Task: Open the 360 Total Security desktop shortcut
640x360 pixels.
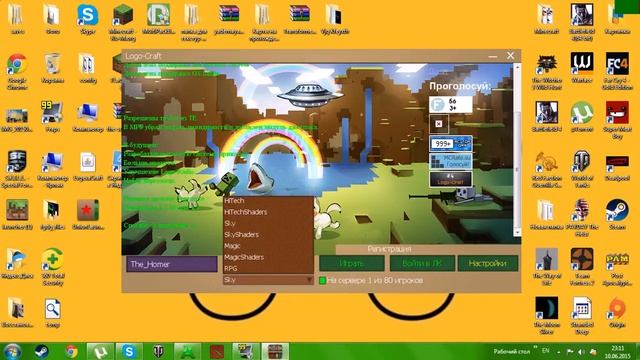Action: pos(52,267)
